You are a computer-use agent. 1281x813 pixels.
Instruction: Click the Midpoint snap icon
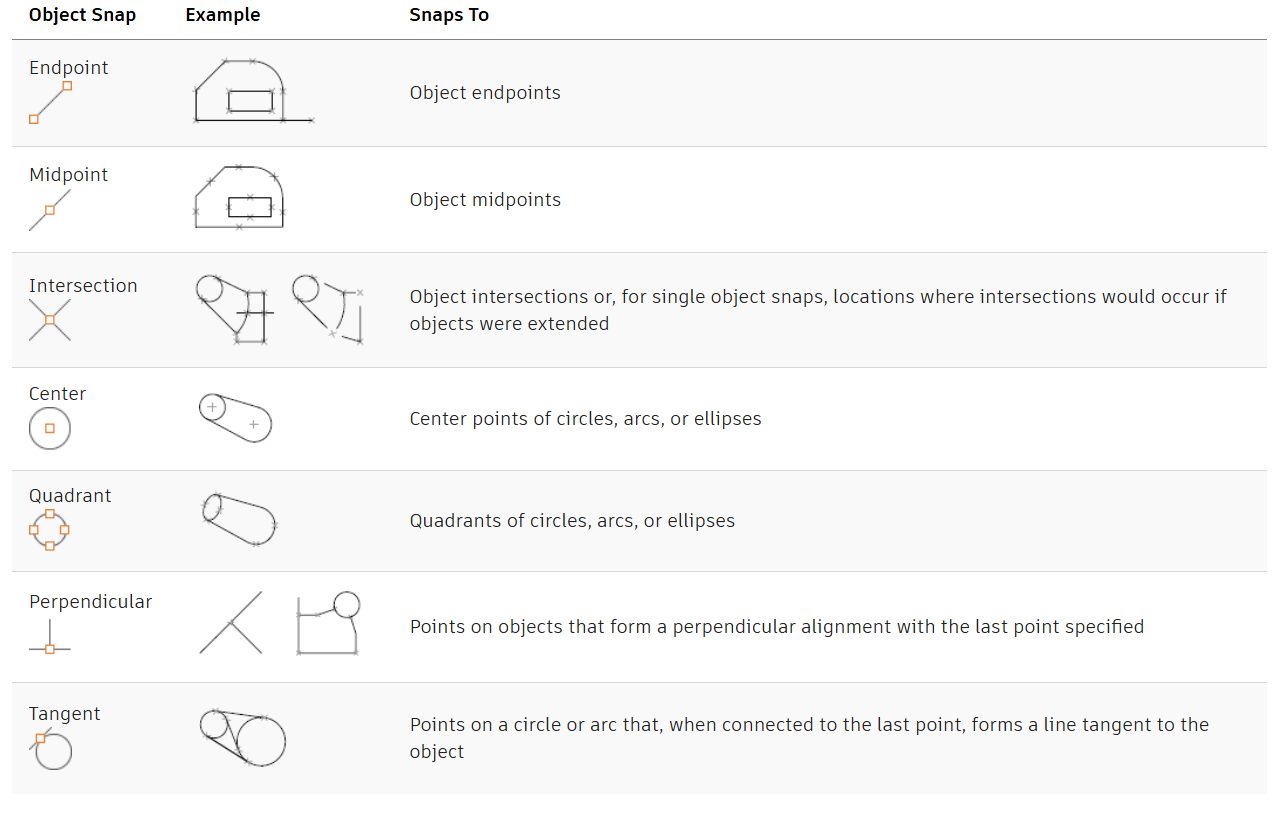click(x=50, y=210)
